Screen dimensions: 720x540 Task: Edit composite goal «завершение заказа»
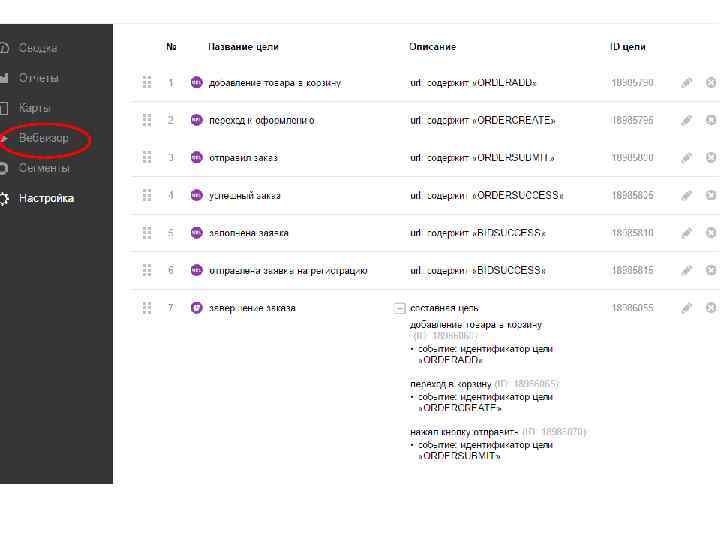point(687,308)
